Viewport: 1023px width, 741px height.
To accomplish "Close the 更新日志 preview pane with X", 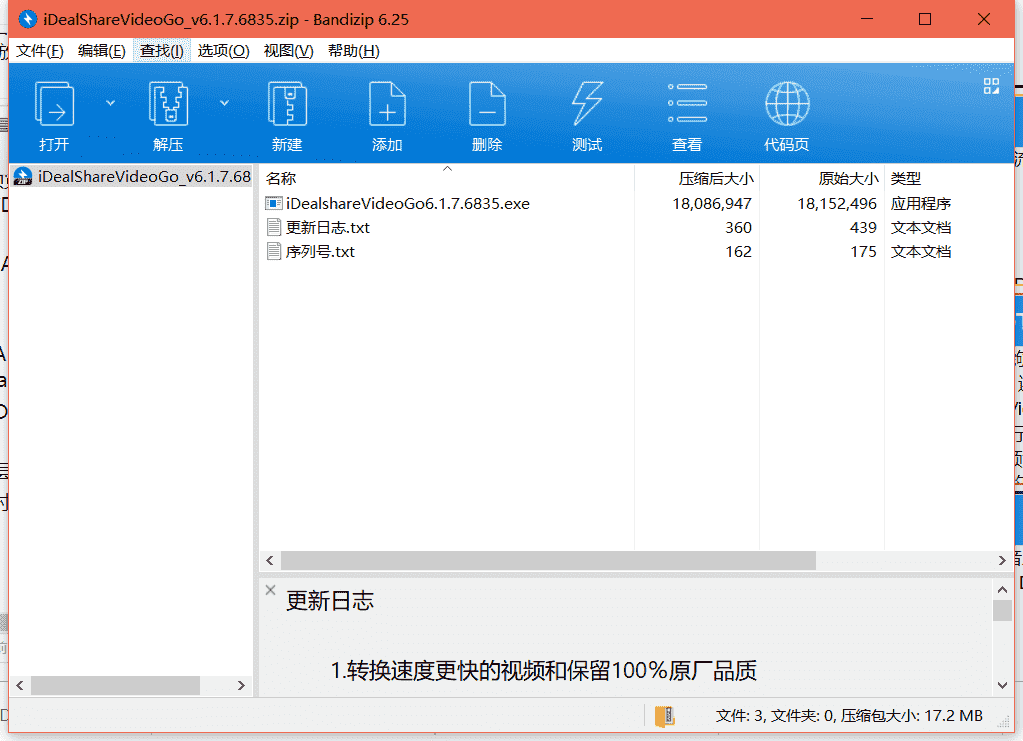I will (270, 590).
